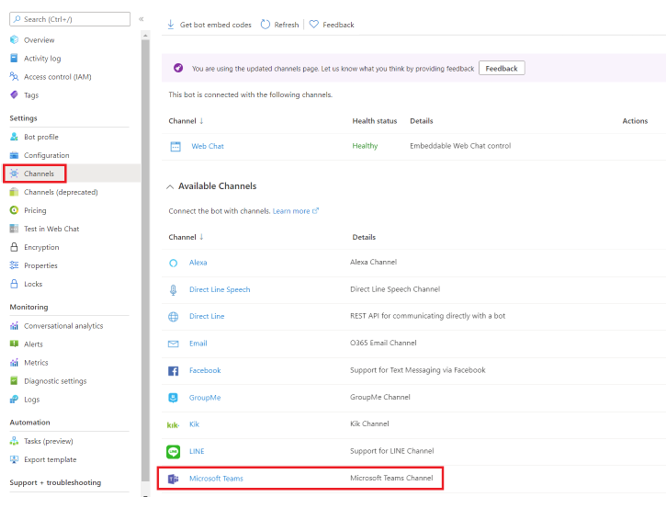The width and height of the screenshot is (668, 508).
Task: Select the GroupMe channel link
Action: (x=205, y=398)
